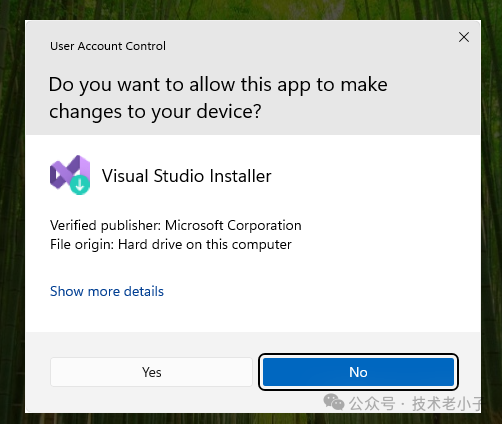
Task: Click the Verified publisher label
Action: coord(106,226)
